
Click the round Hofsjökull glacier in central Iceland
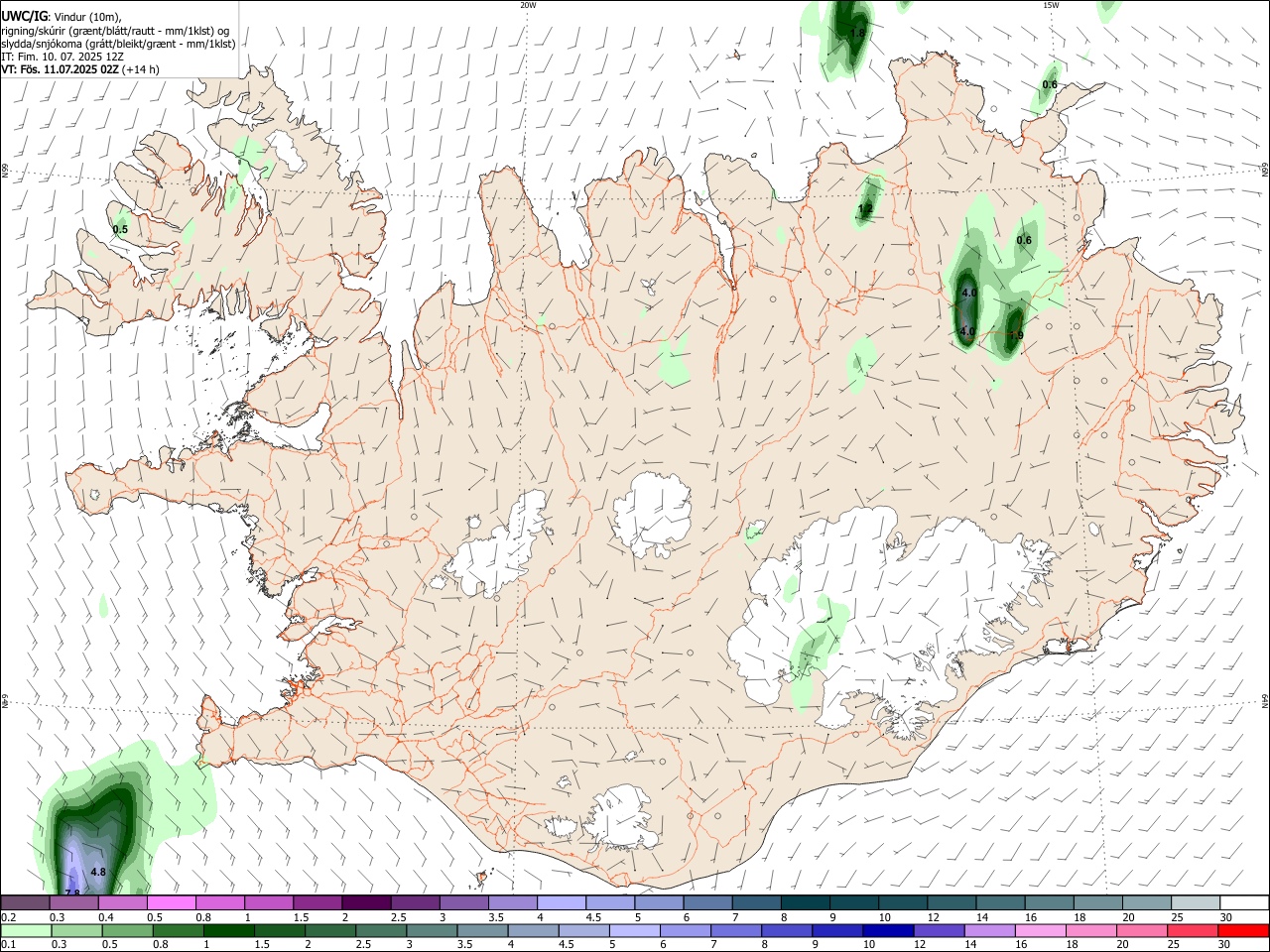point(651,515)
